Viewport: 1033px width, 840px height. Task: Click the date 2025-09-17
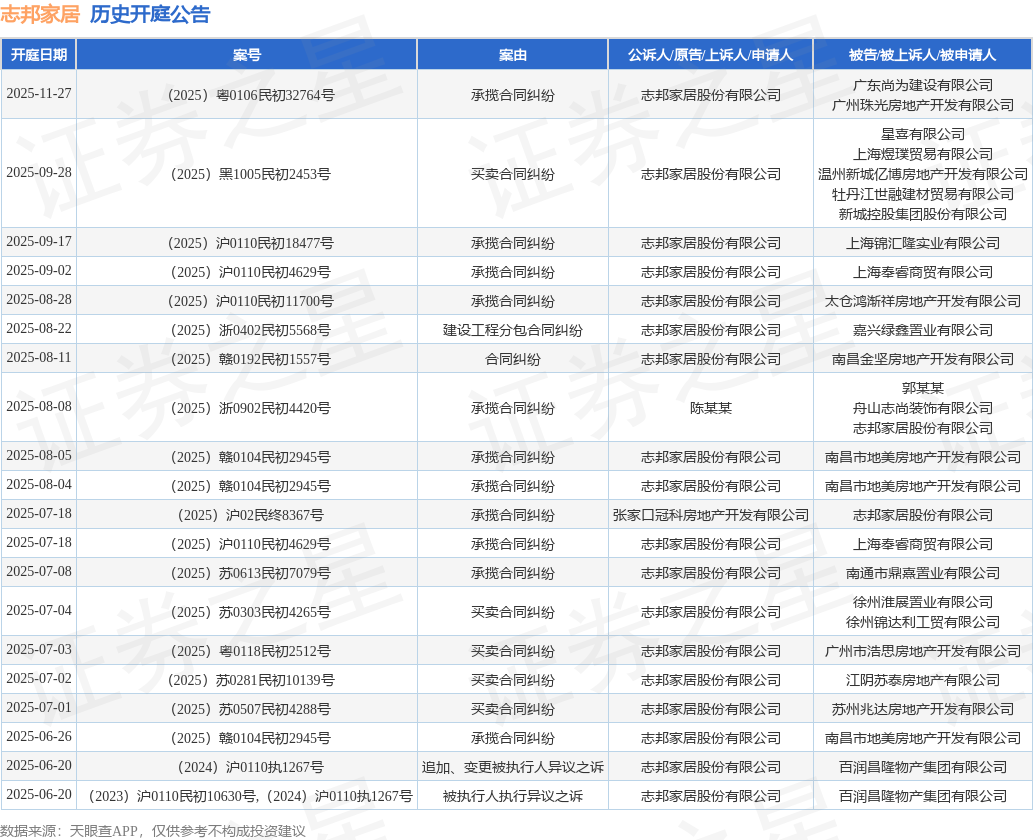coord(39,242)
